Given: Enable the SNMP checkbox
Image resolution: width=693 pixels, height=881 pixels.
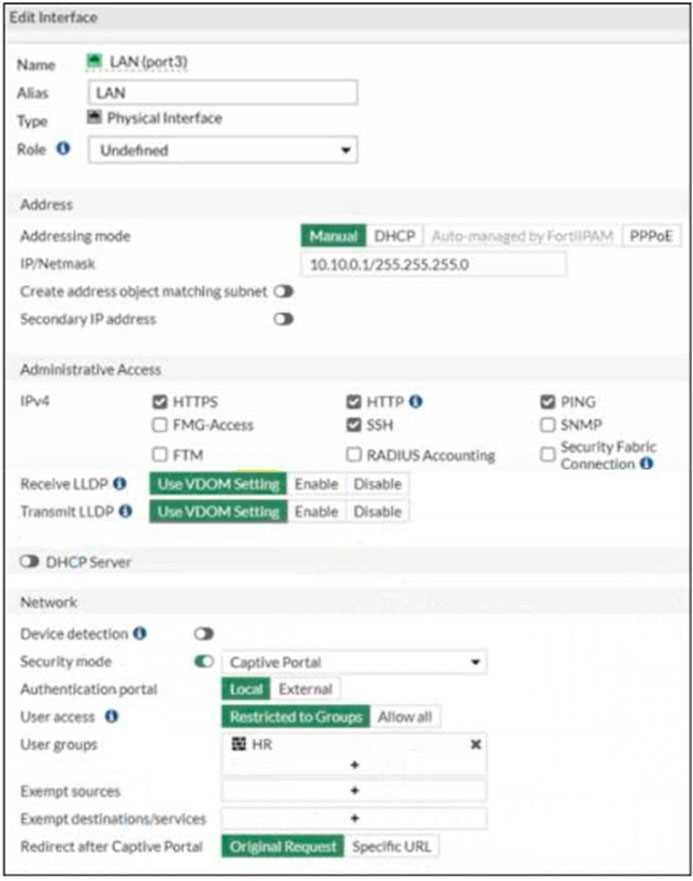Looking at the screenshot, I should (x=547, y=425).
